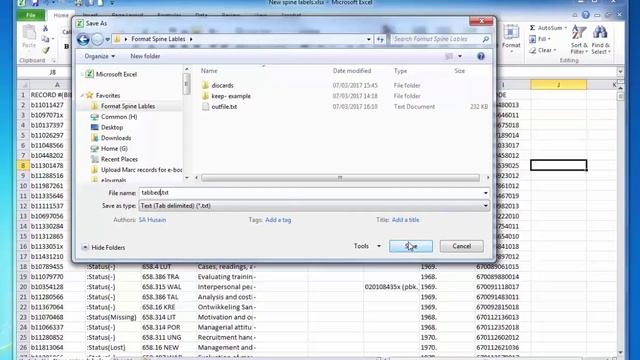
Task: Open the Save As dialog help icon
Action: coord(481,56)
